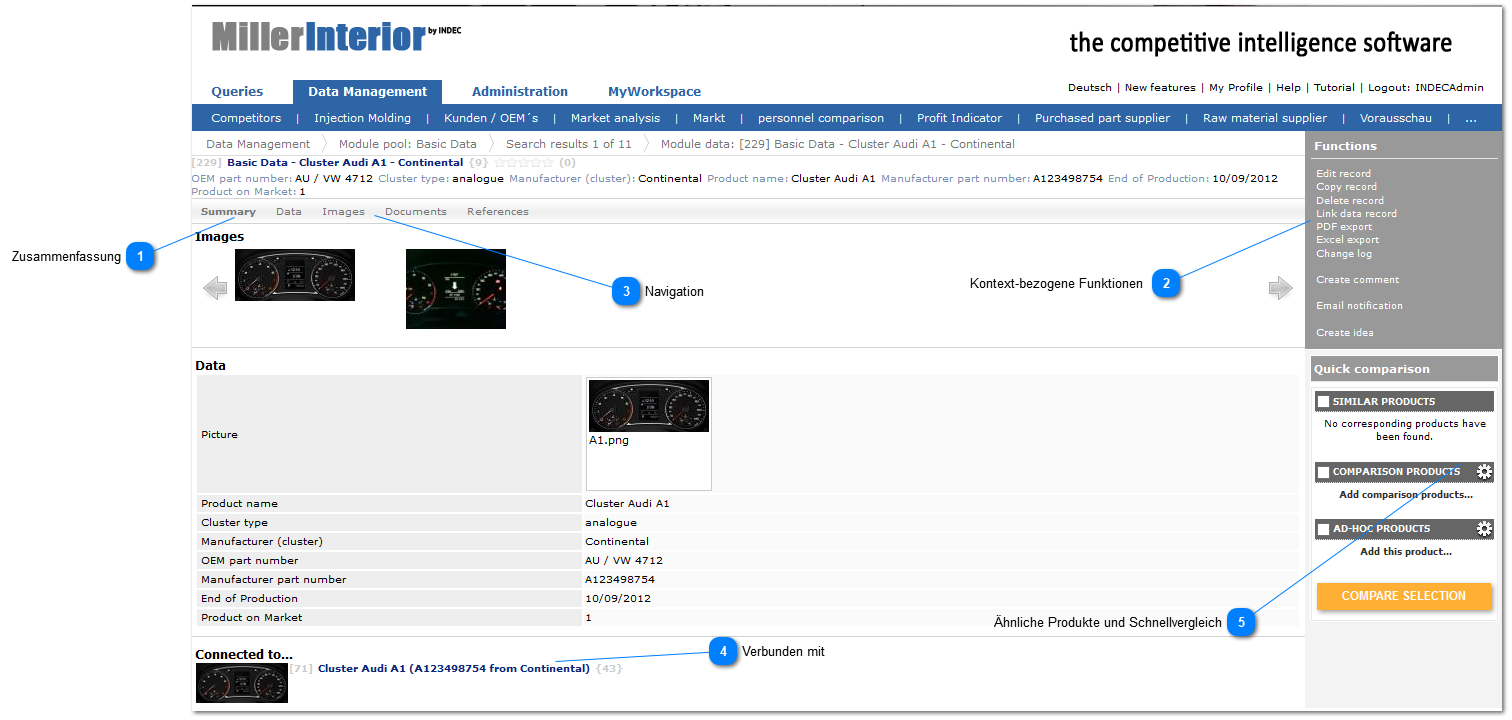Screen dimensions: 1512x720
Task: Tick the Ad-hoc Products checkbox
Action: tap(1324, 529)
